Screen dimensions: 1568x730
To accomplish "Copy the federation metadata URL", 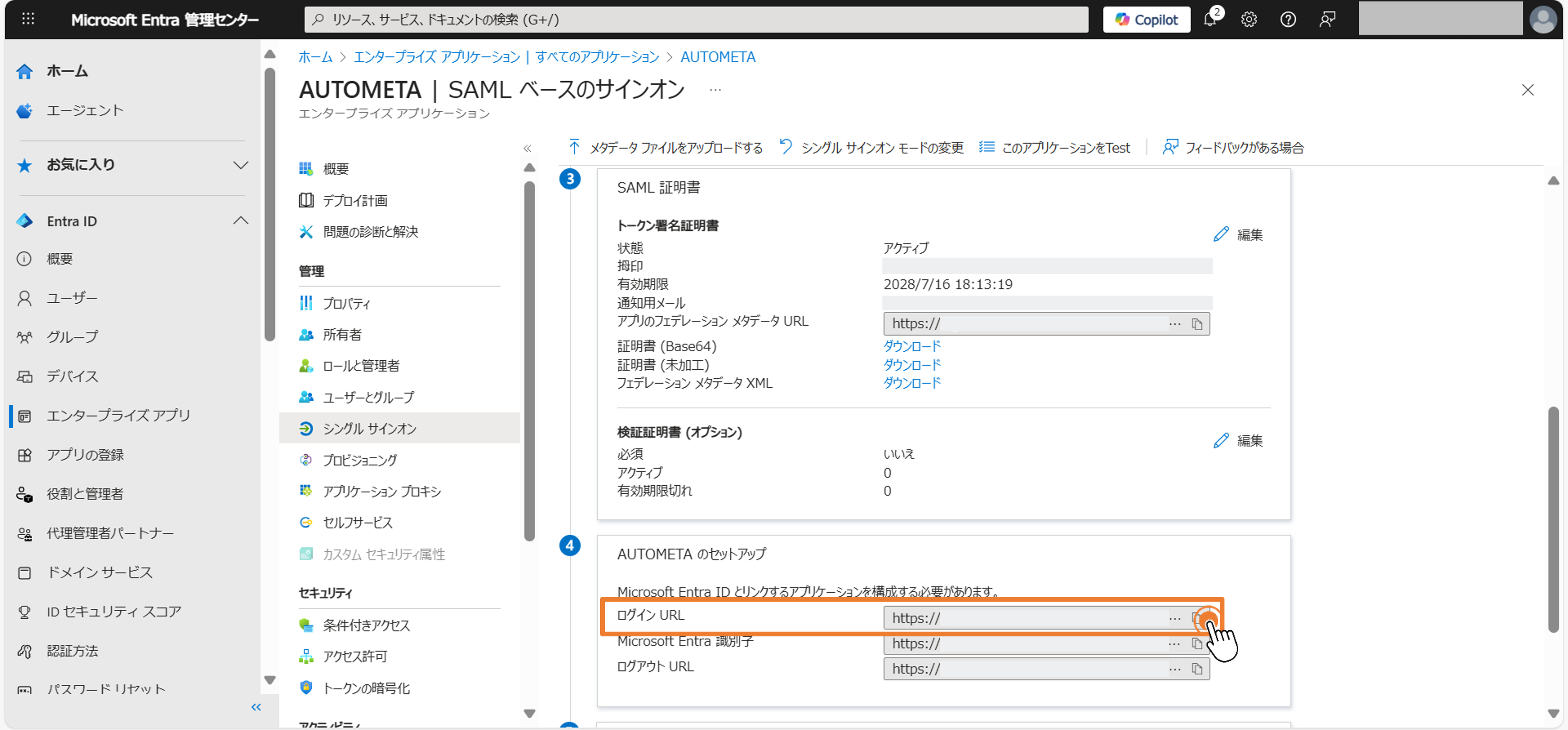I will (x=1197, y=324).
